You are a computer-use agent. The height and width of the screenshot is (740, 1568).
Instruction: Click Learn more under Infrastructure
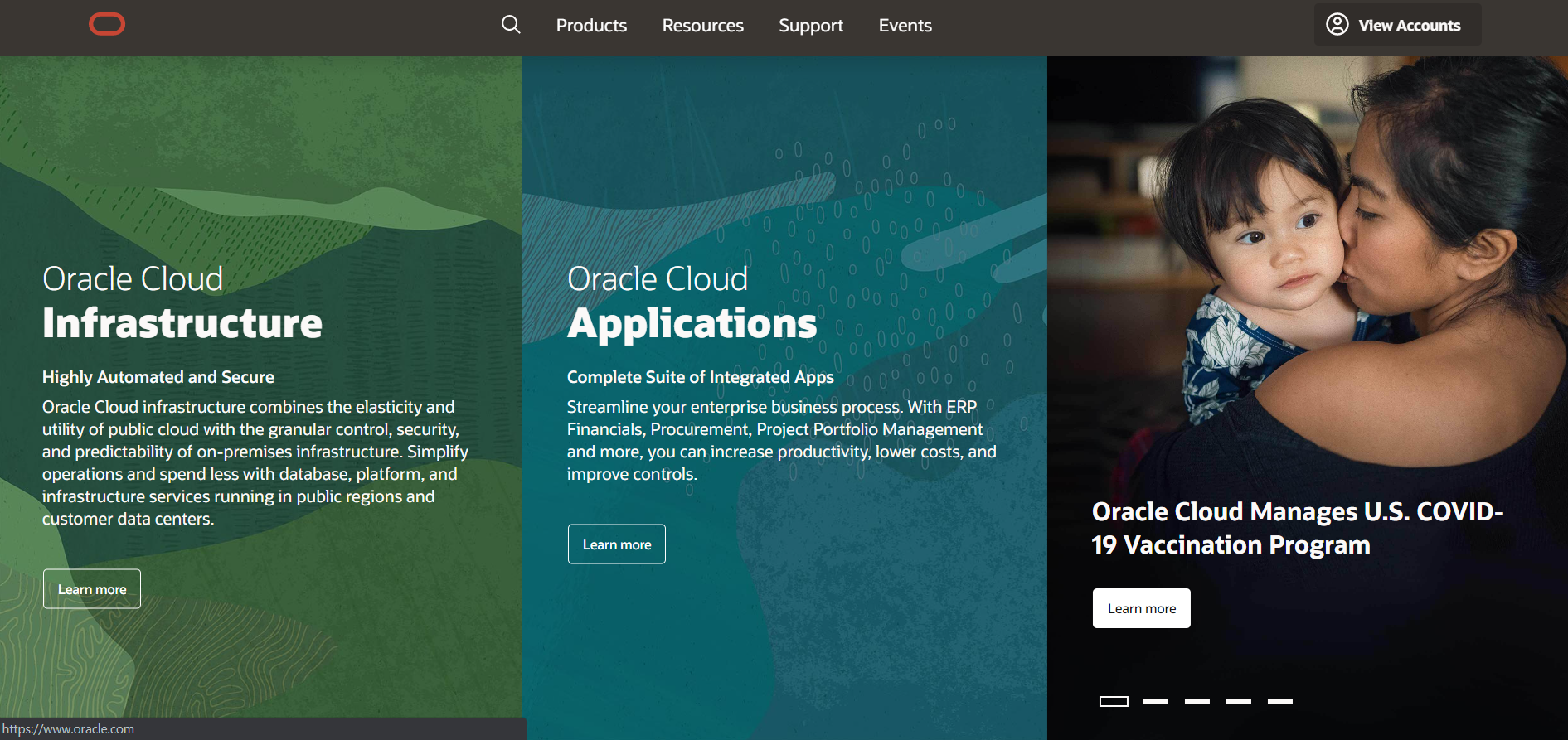[92, 589]
